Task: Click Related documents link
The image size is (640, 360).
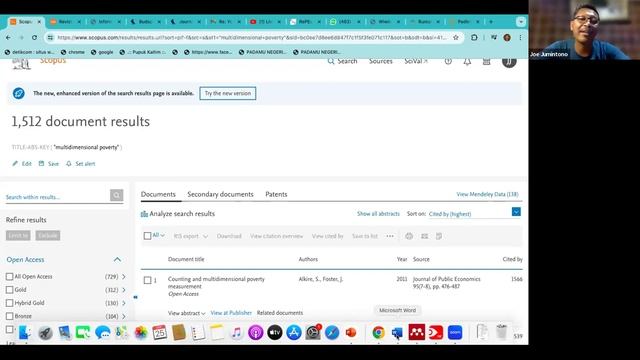Action: coord(280,313)
